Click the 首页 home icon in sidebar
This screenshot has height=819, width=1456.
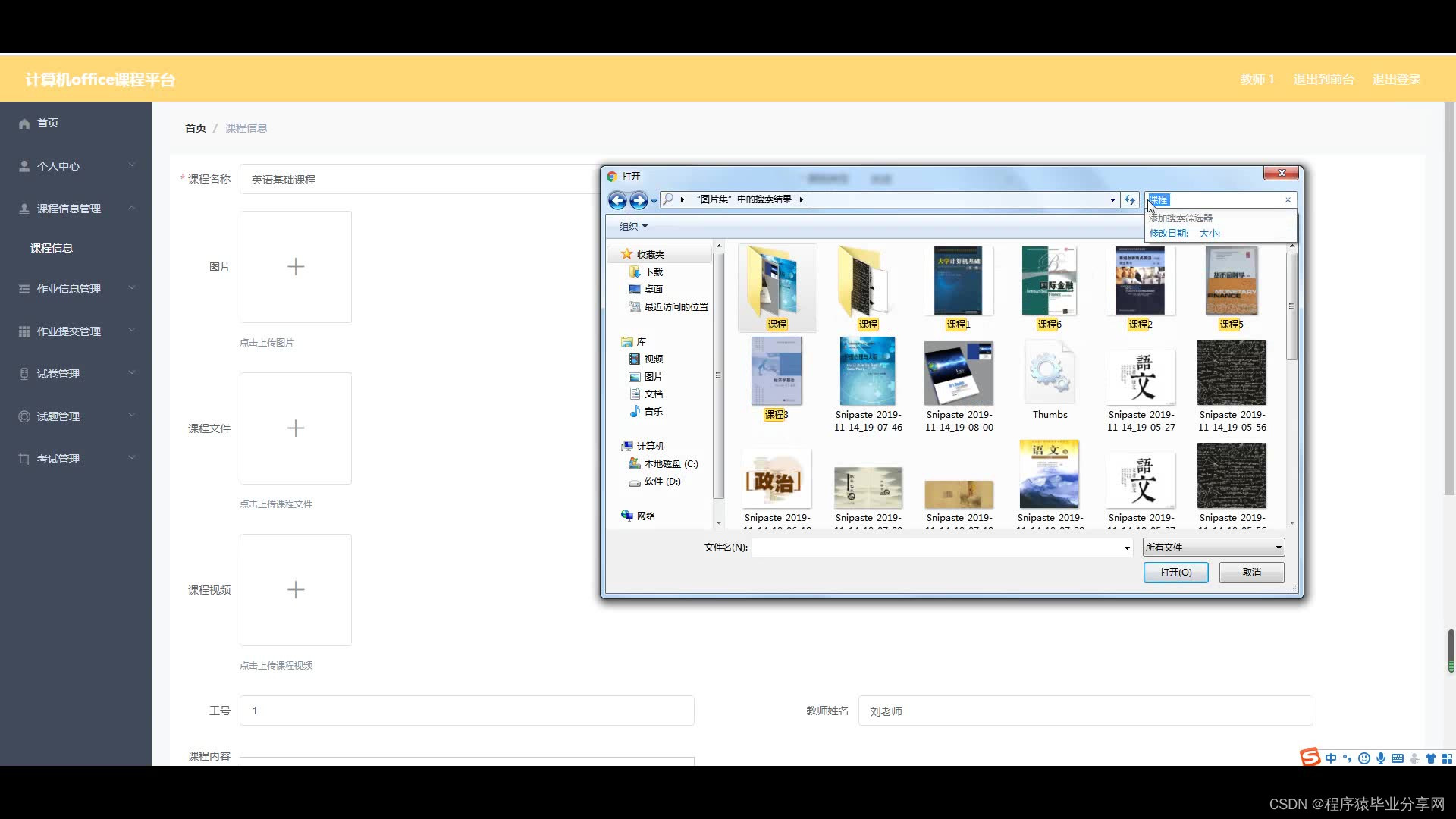tap(24, 124)
